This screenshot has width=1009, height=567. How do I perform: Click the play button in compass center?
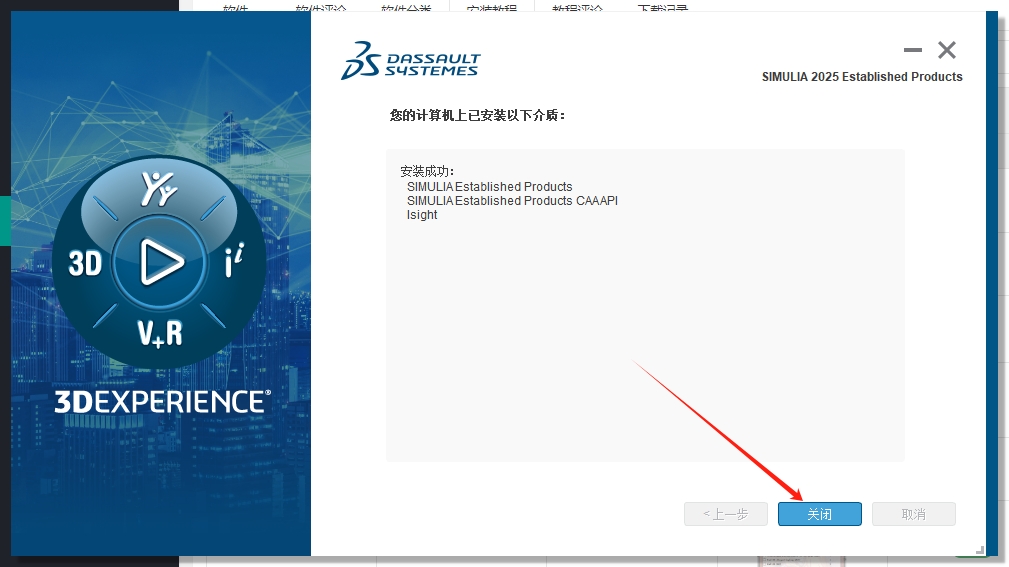pos(160,262)
